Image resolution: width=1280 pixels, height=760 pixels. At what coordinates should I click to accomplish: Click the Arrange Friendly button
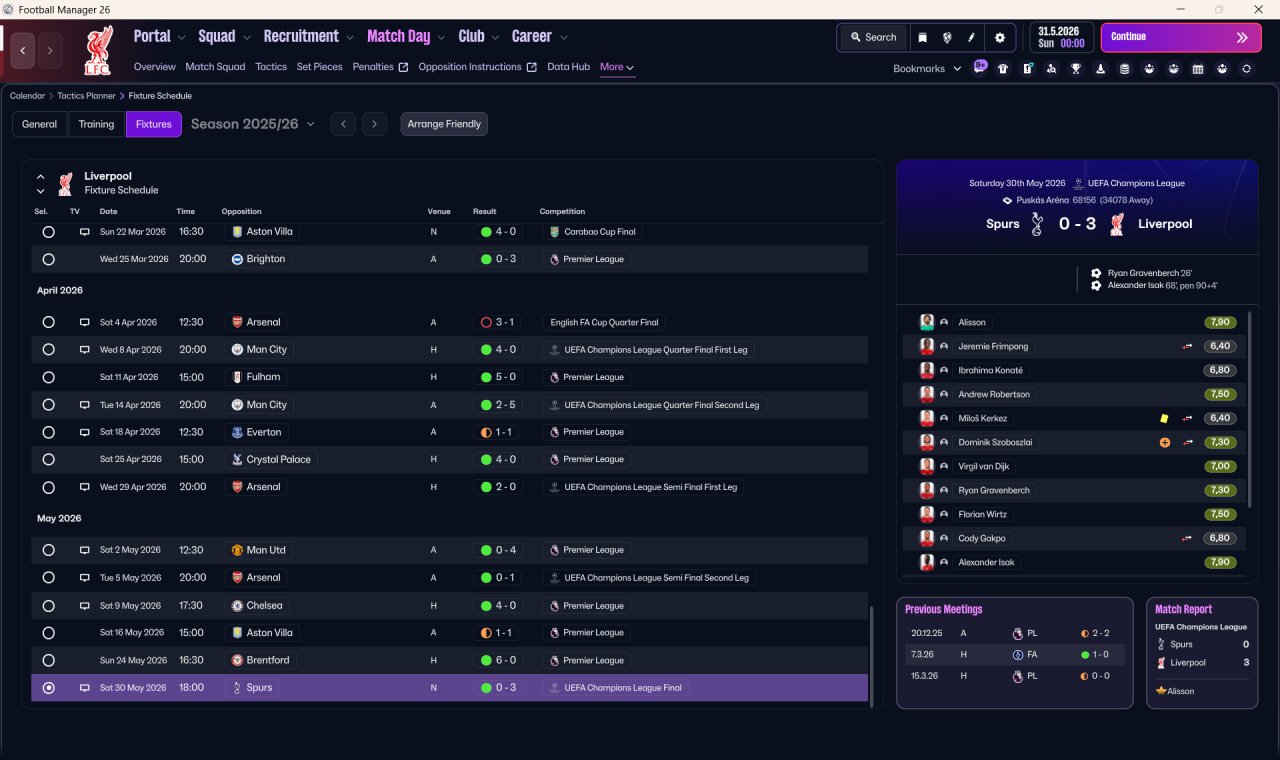point(444,124)
